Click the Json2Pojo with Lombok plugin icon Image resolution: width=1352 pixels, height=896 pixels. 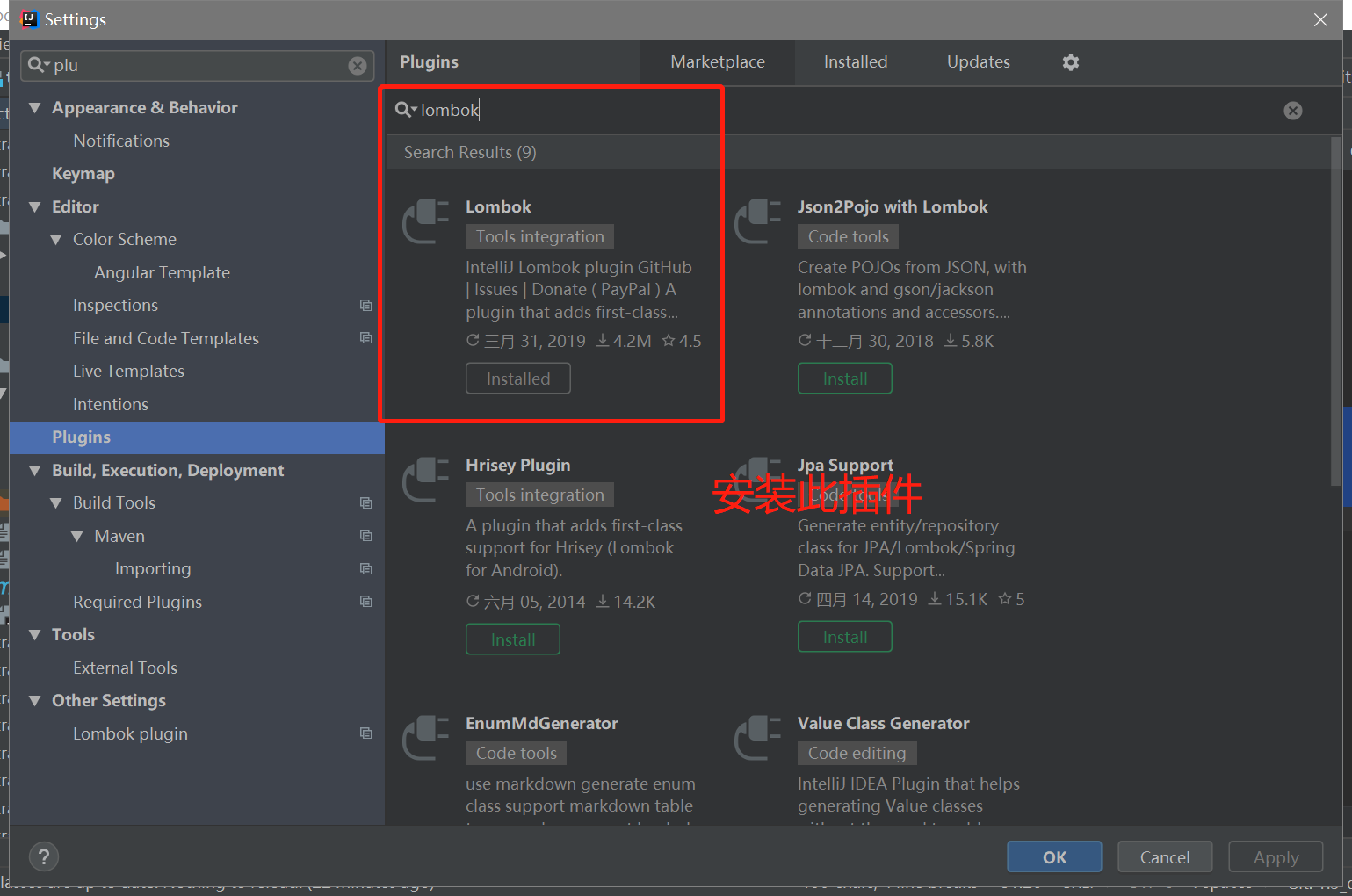point(758,221)
